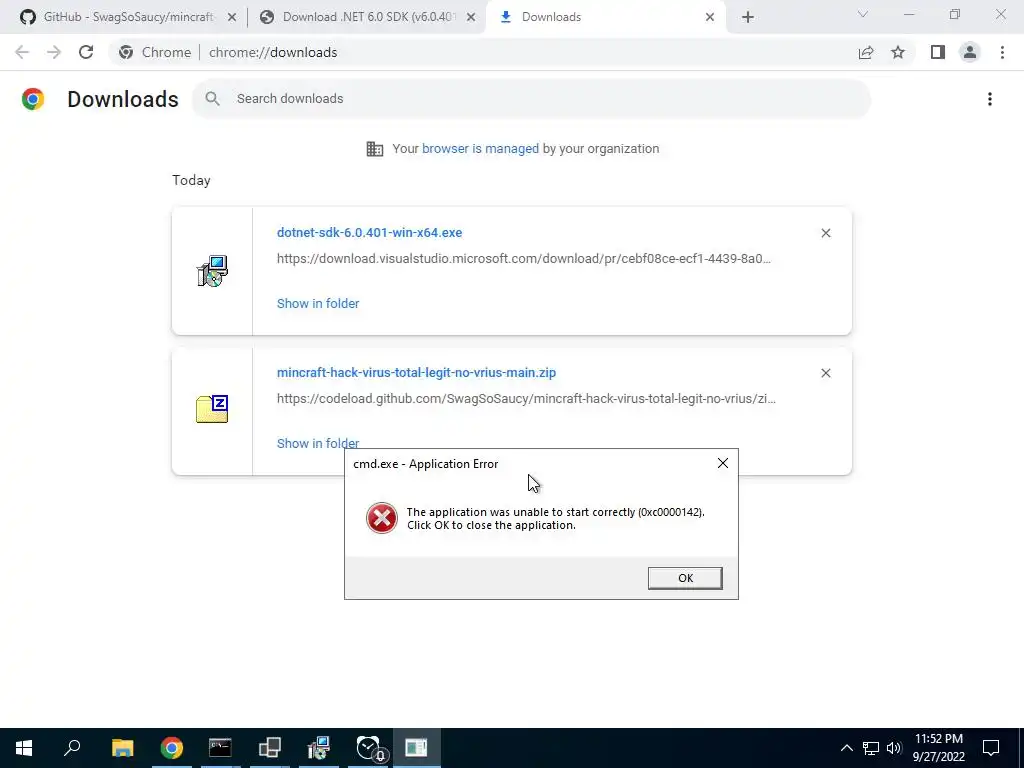Remove dotnet-sdk entry from downloads list
The image size is (1024, 768).
tap(825, 233)
